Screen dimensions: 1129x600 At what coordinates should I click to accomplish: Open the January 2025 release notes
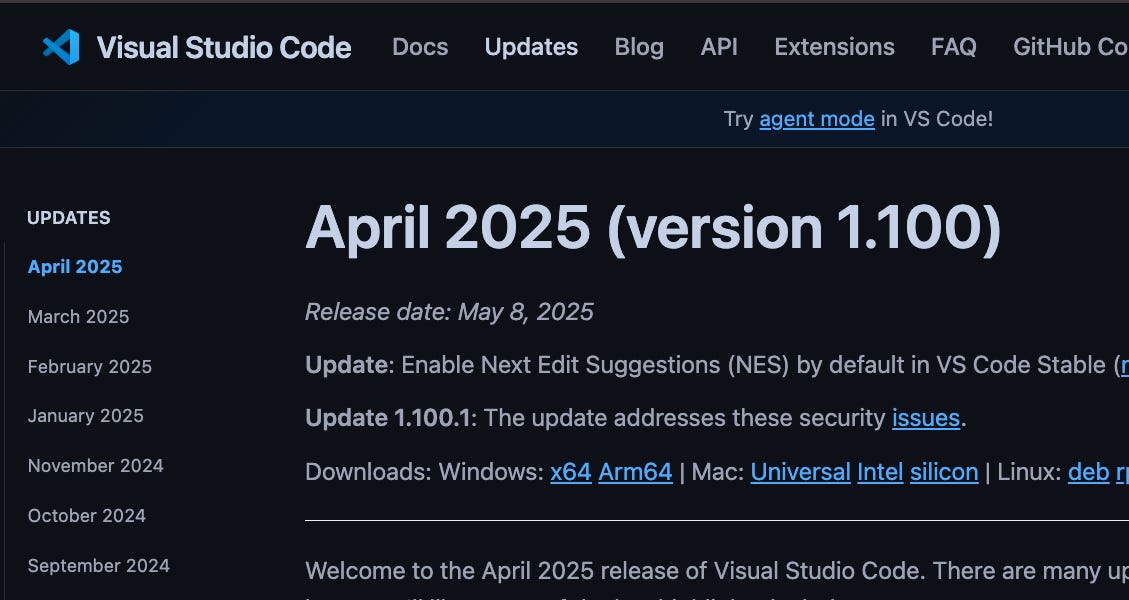point(85,415)
